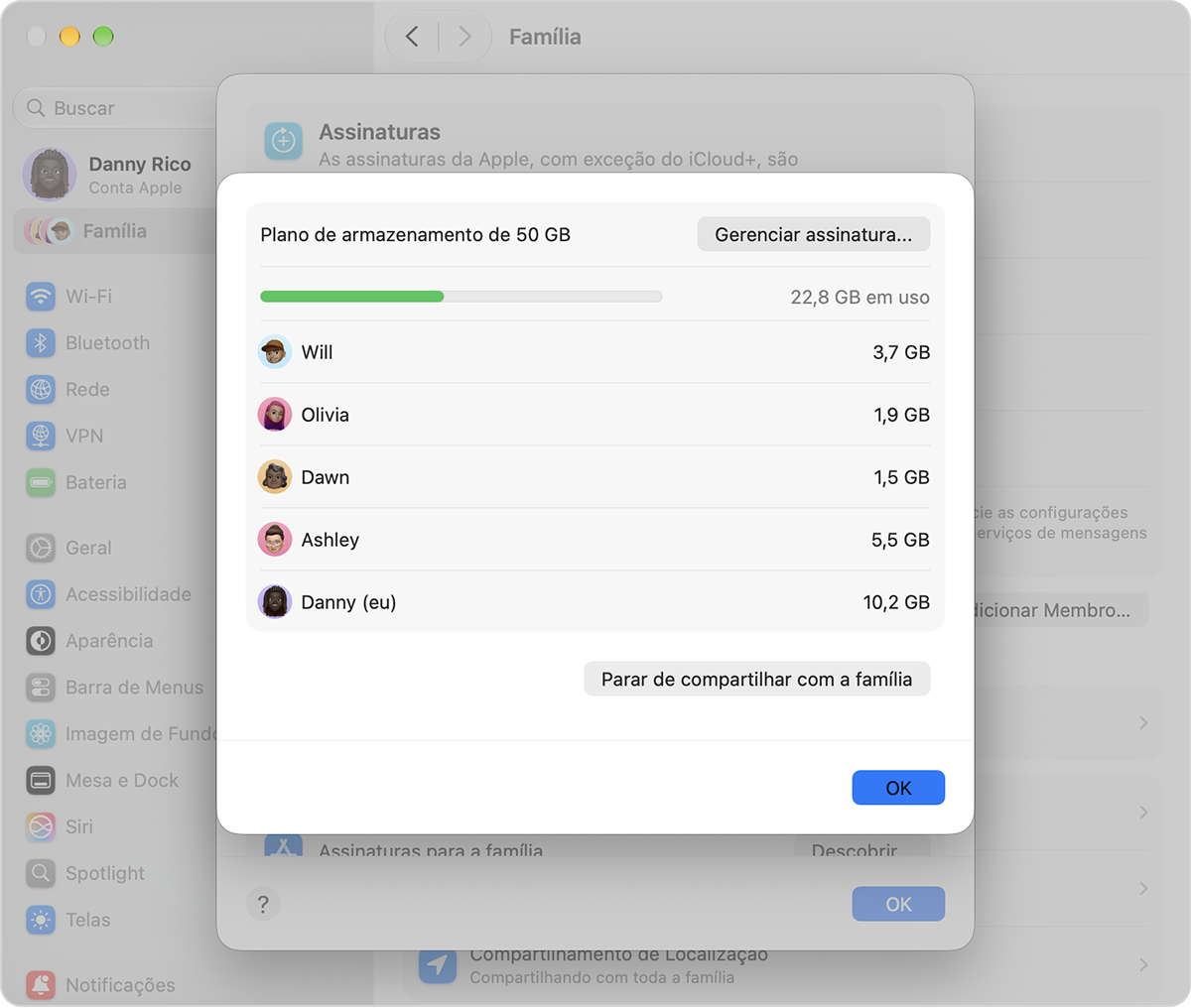Open the Siri icon in sidebar
1191x1008 pixels.
pos(41,826)
